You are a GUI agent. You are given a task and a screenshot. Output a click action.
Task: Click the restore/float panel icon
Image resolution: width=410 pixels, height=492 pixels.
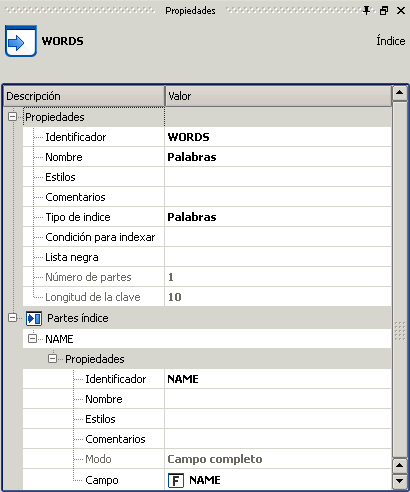pos(384,11)
